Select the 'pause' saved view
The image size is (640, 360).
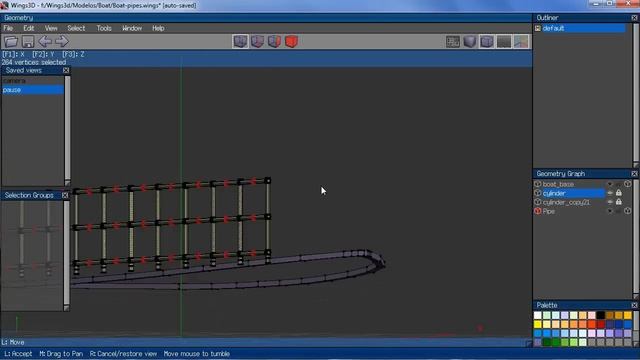click(33, 90)
